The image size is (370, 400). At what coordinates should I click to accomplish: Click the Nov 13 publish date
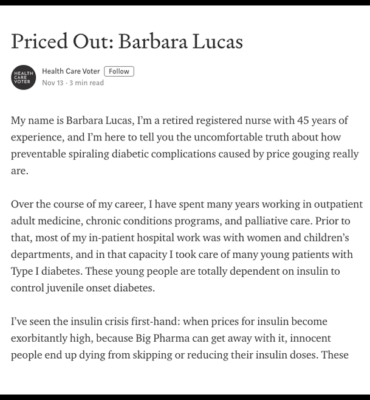point(52,83)
